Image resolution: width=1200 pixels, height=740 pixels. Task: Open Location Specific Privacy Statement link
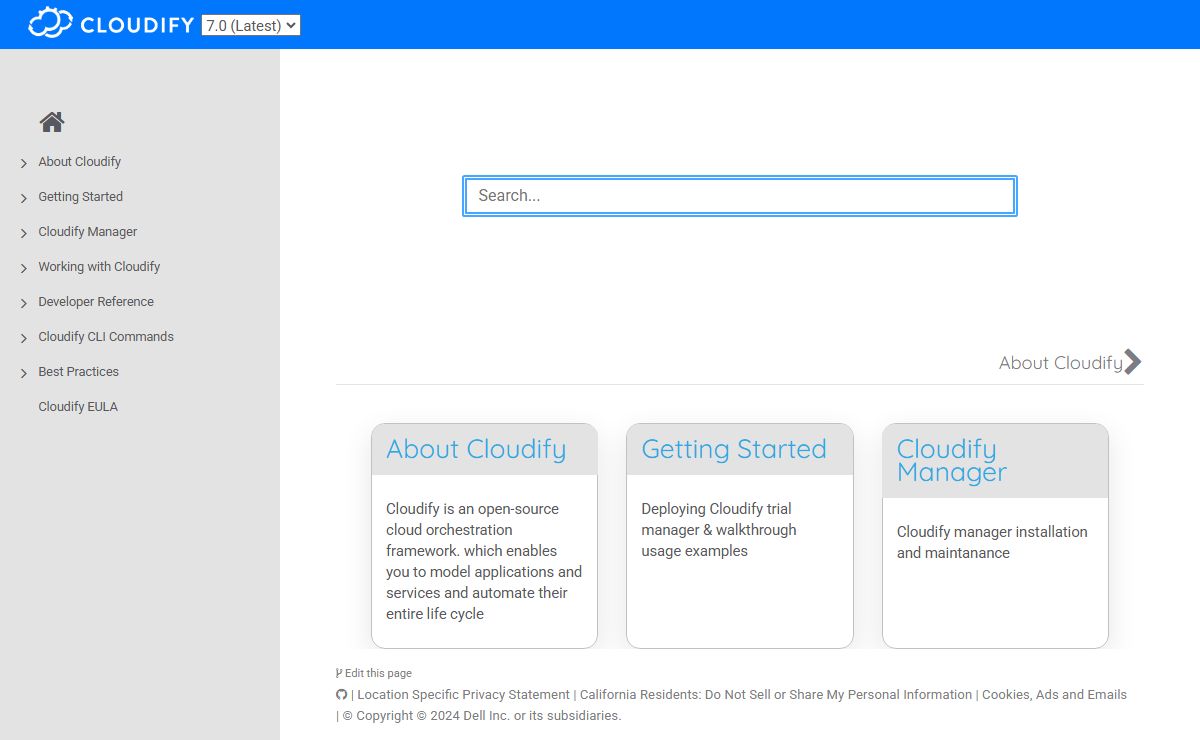pyautogui.click(x=463, y=695)
